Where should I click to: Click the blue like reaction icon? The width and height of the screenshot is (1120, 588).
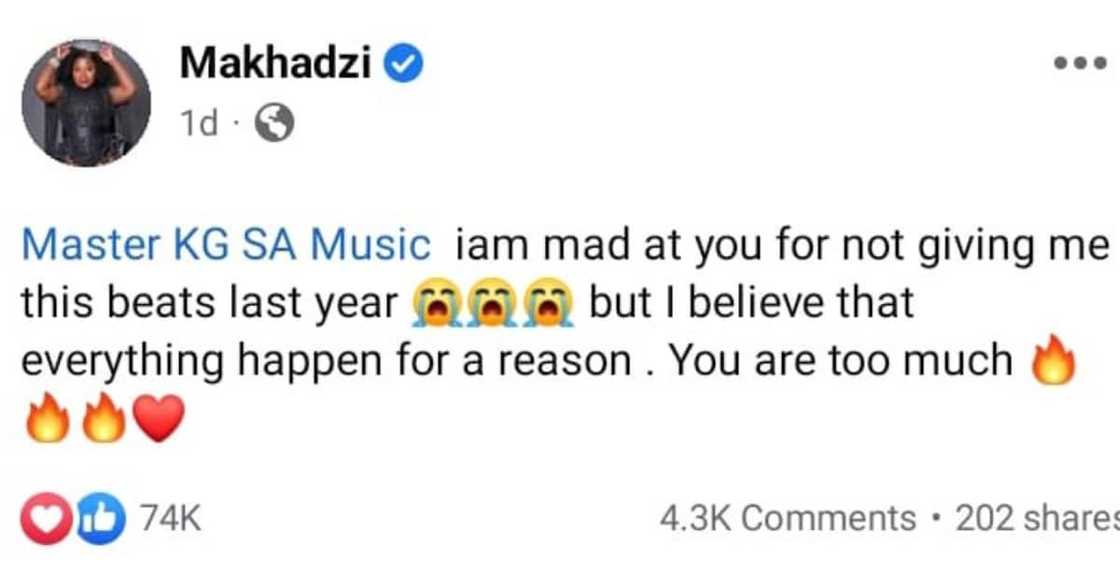(99, 520)
